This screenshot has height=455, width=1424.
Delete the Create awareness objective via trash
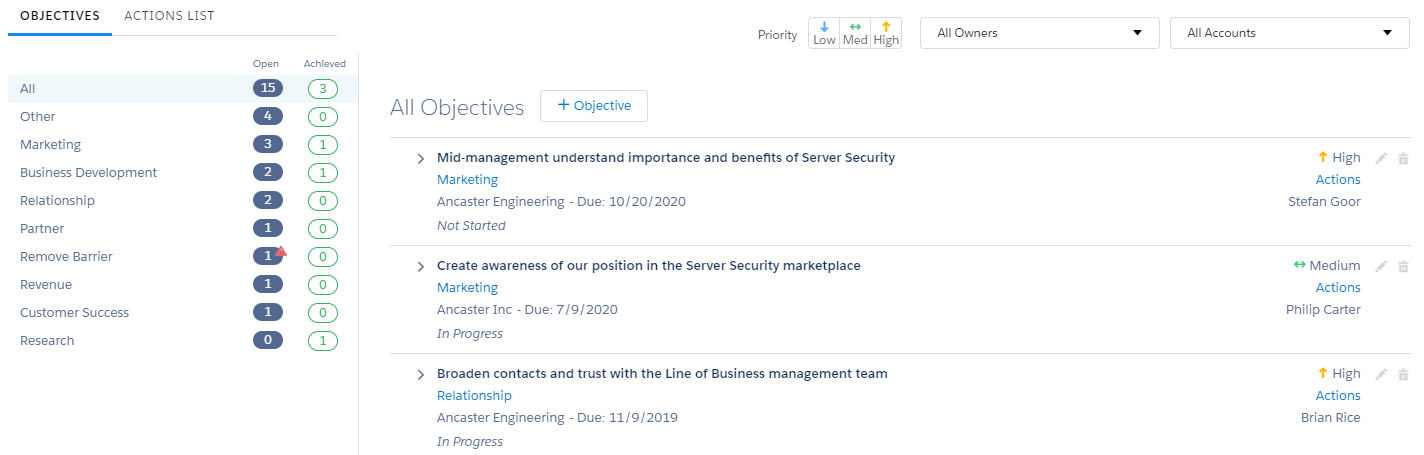pos(1403,266)
